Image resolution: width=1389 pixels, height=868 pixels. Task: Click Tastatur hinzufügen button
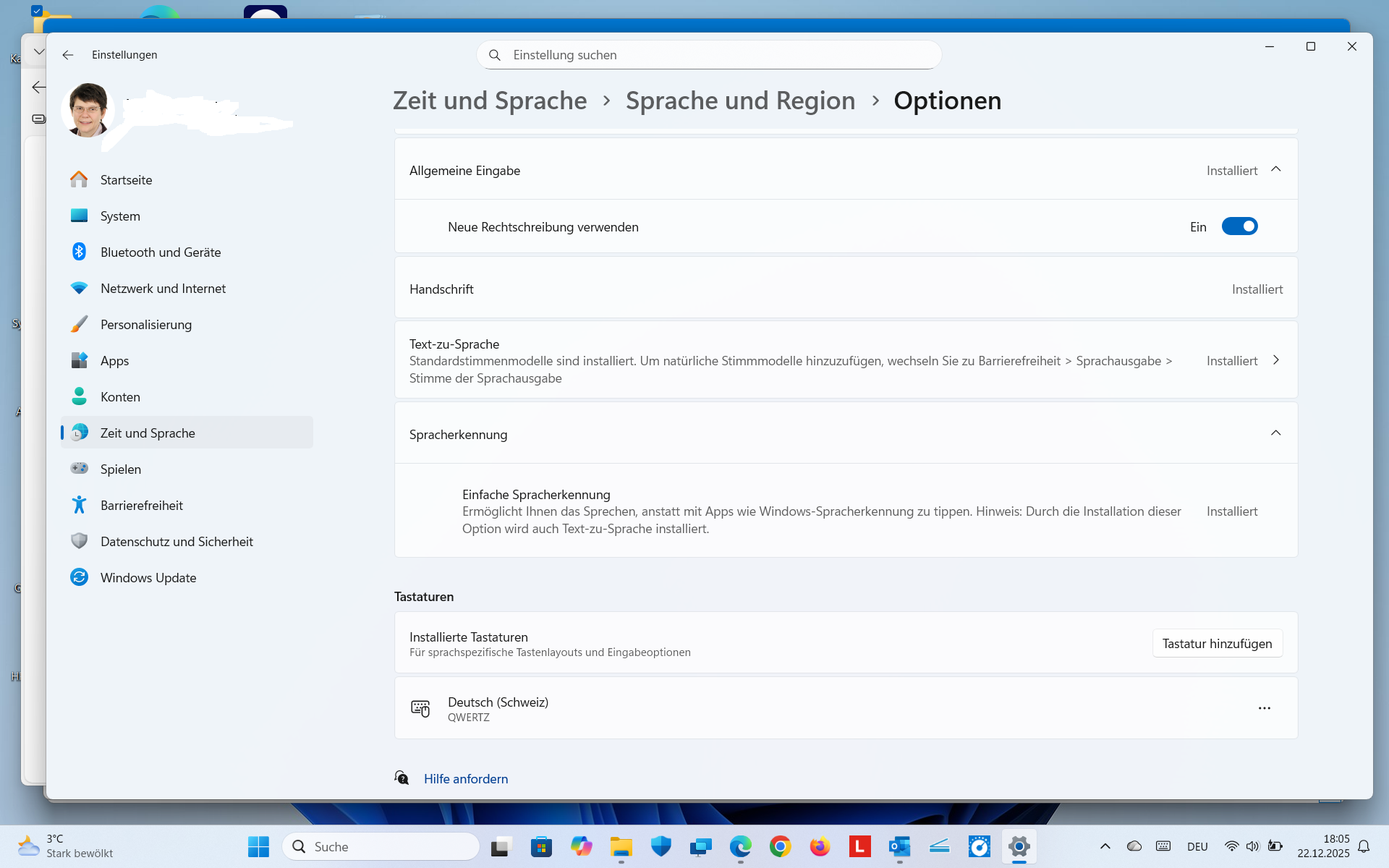[x=1217, y=643]
